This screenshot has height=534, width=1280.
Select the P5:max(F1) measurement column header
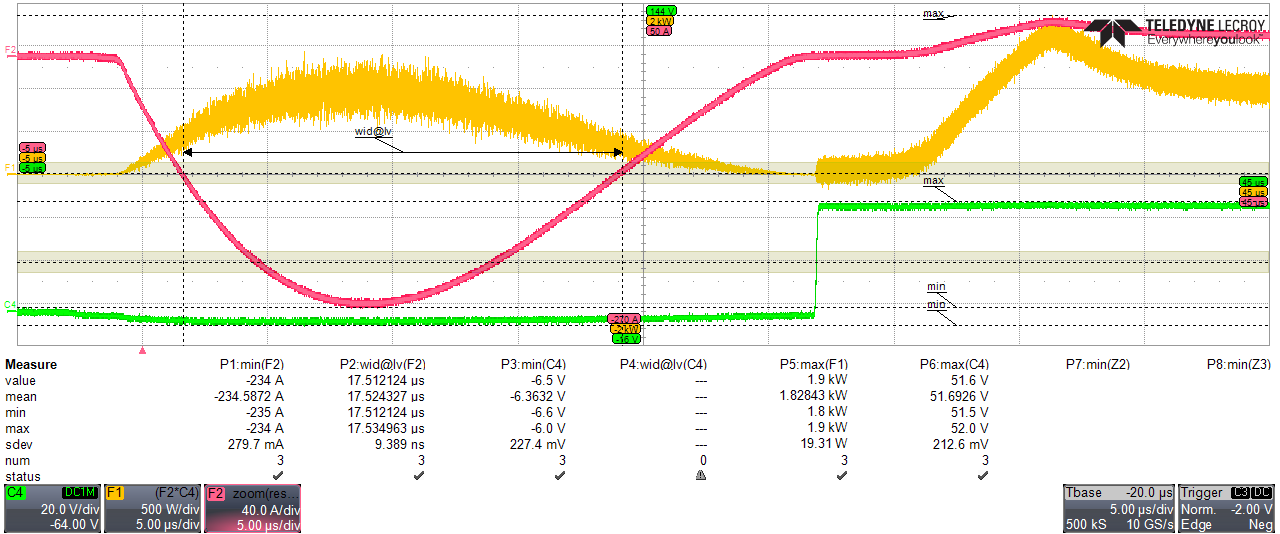[x=814, y=365]
